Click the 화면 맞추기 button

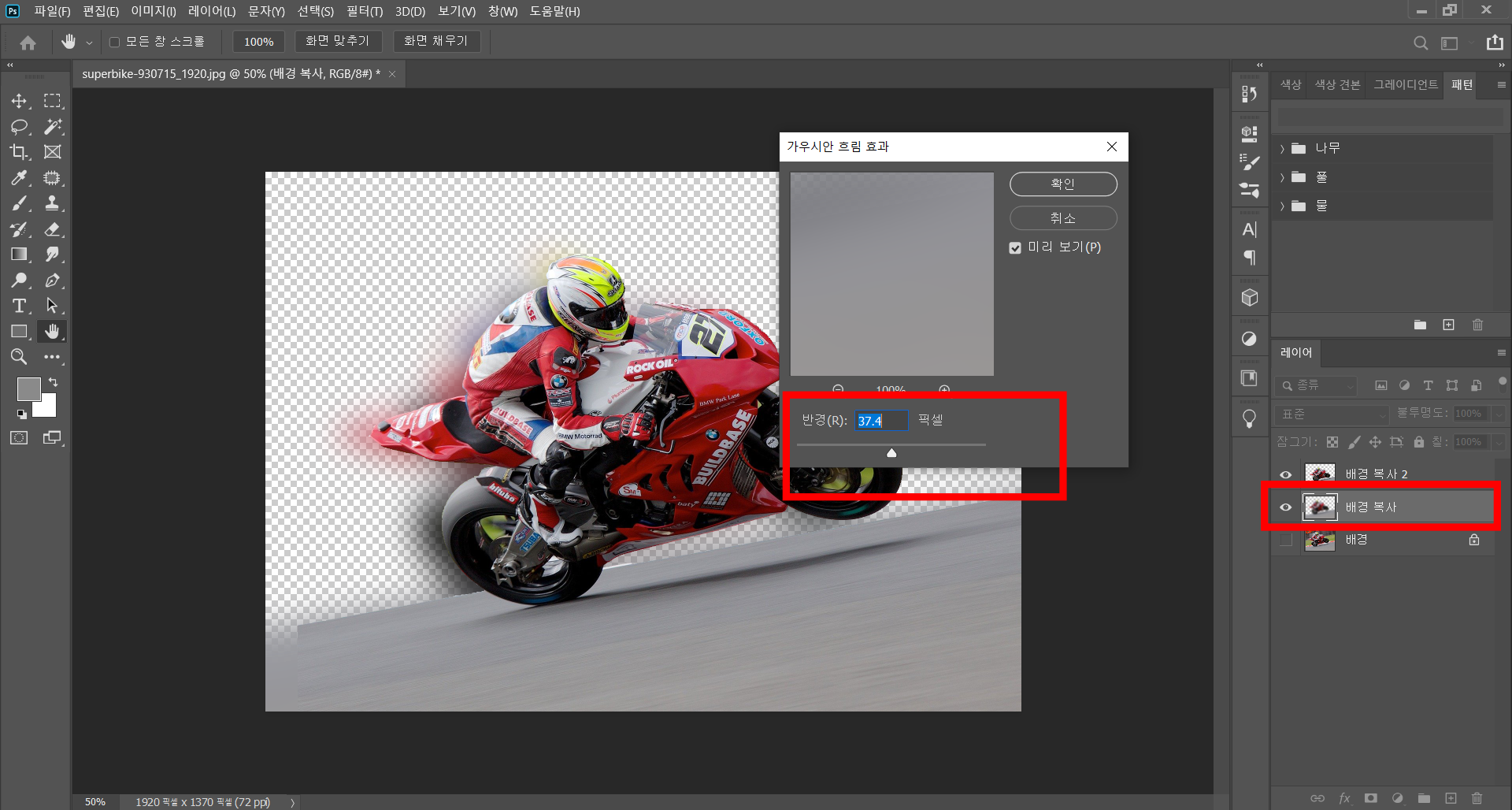click(338, 41)
